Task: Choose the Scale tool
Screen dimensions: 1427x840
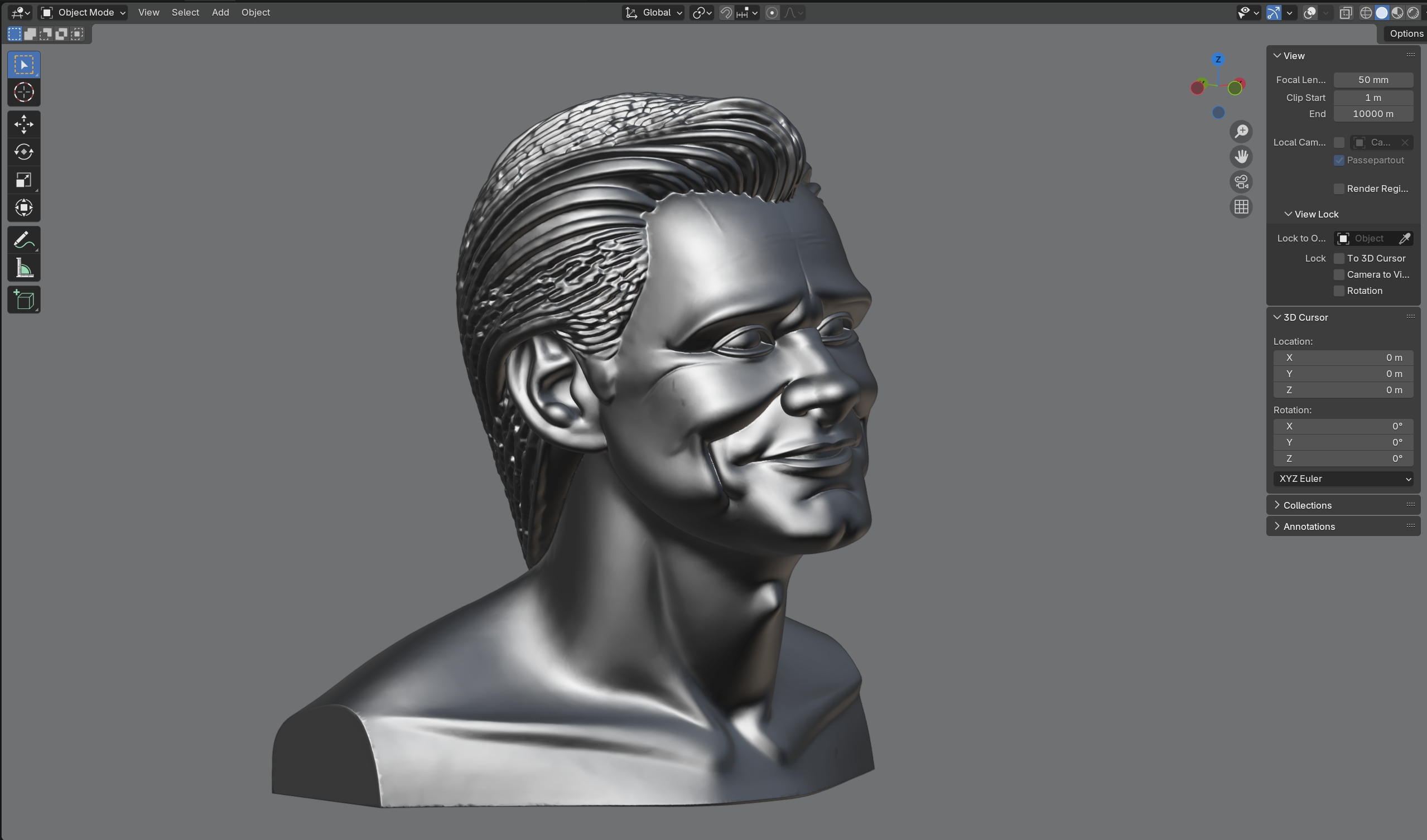Action: (24, 180)
